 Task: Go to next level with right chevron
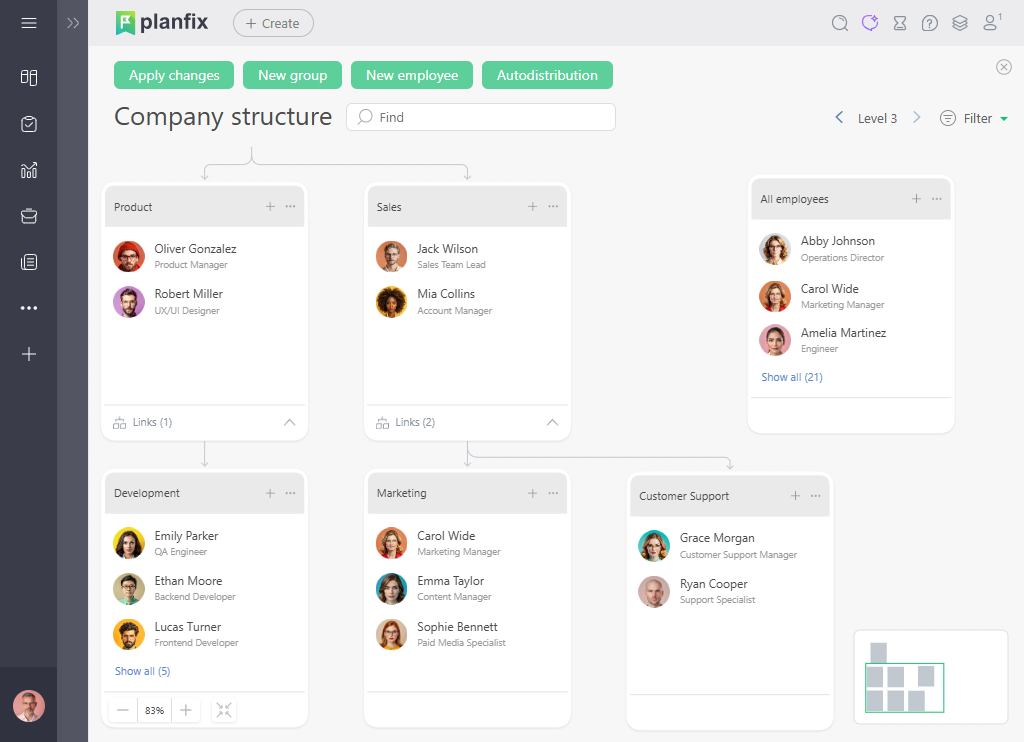(917, 118)
